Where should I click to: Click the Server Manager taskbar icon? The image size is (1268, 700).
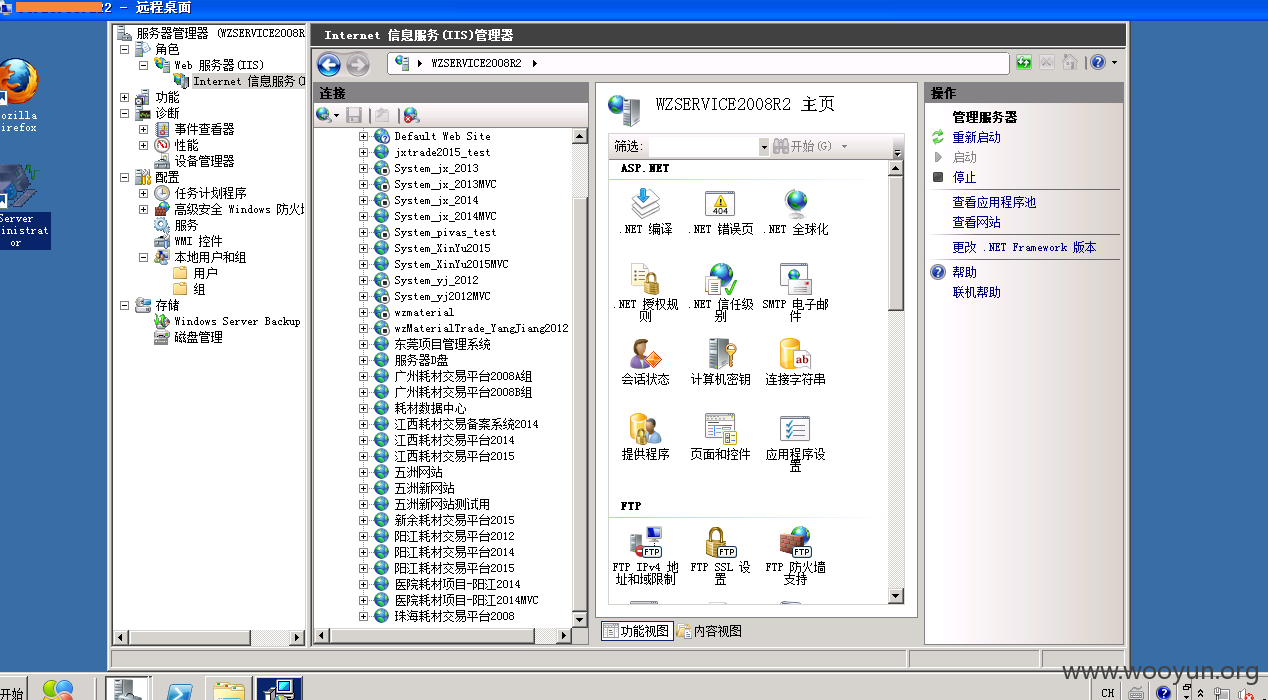[x=129, y=690]
